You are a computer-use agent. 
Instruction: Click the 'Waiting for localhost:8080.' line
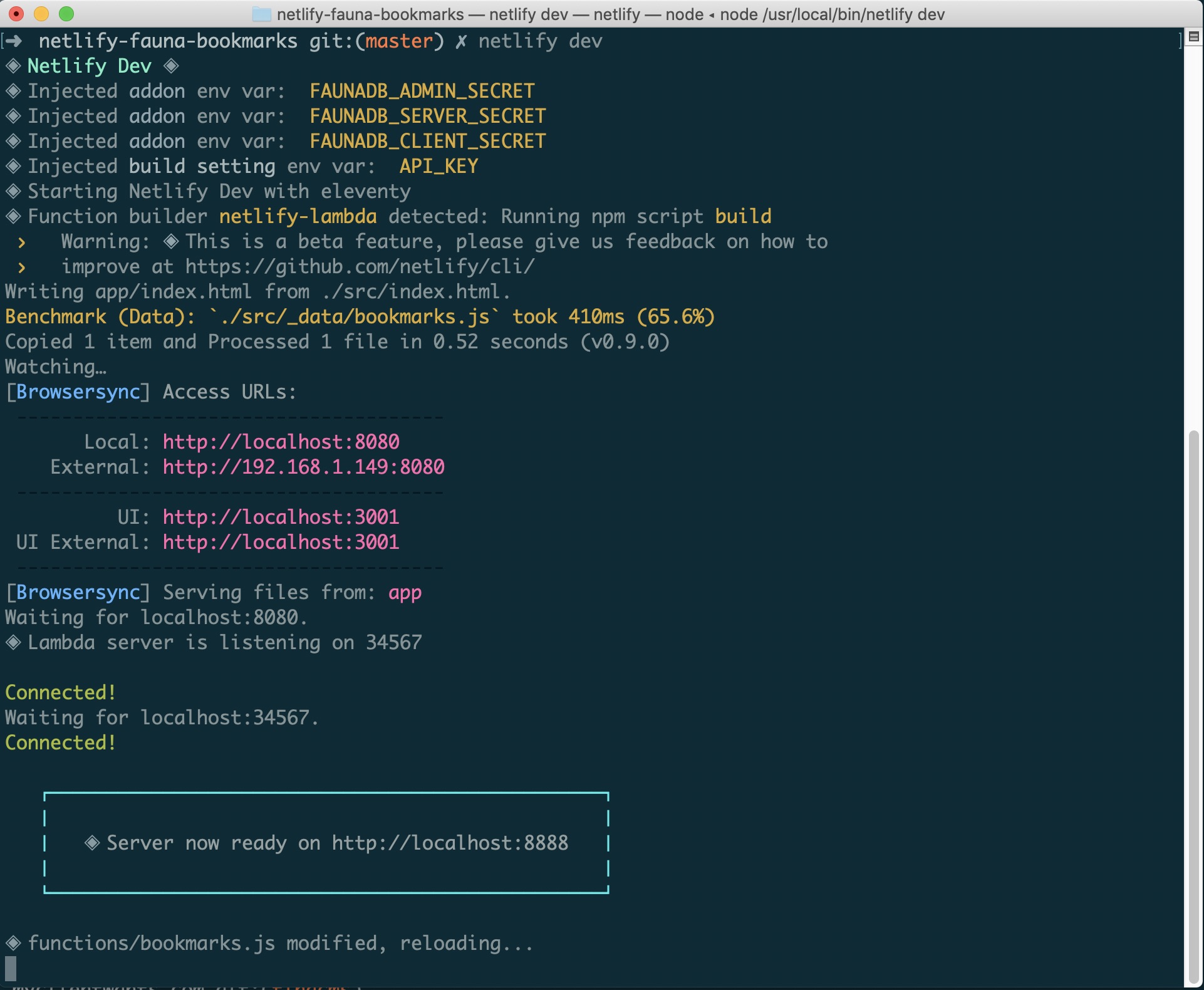pos(157,617)
